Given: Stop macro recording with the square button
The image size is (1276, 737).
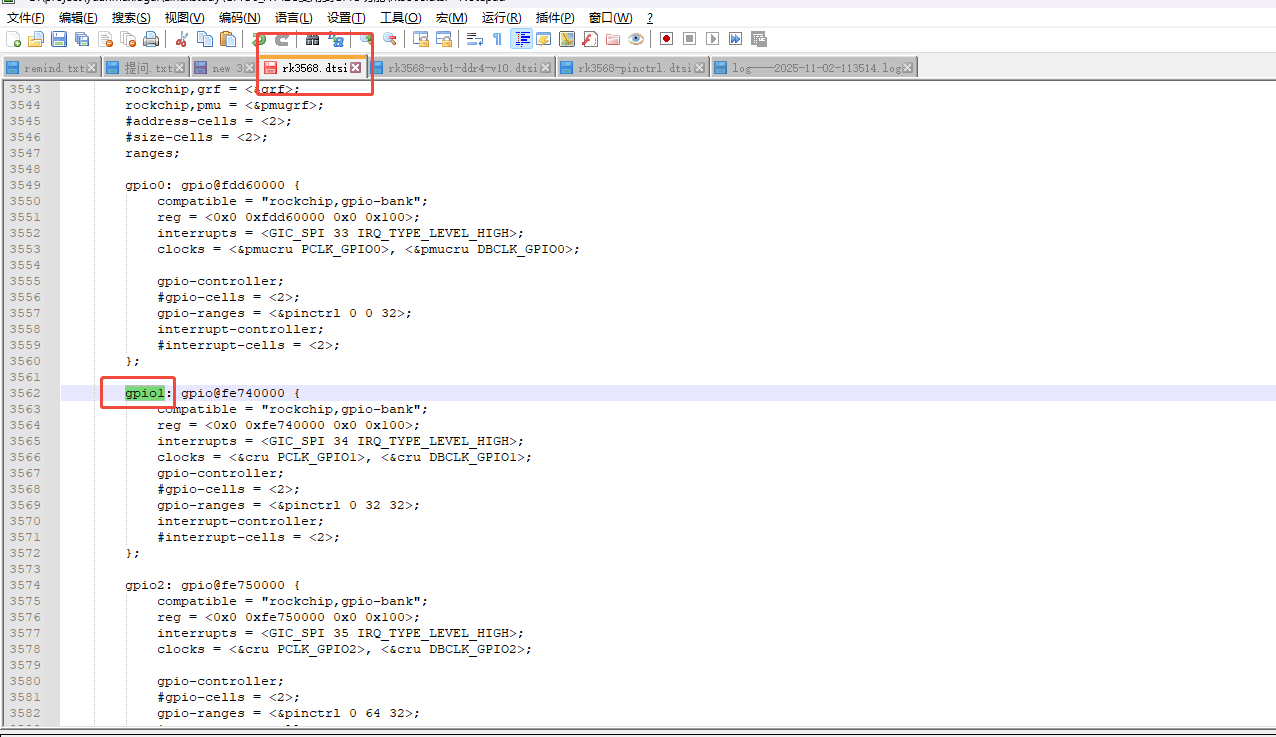Looking at the screenshot, I should (689, 39).
